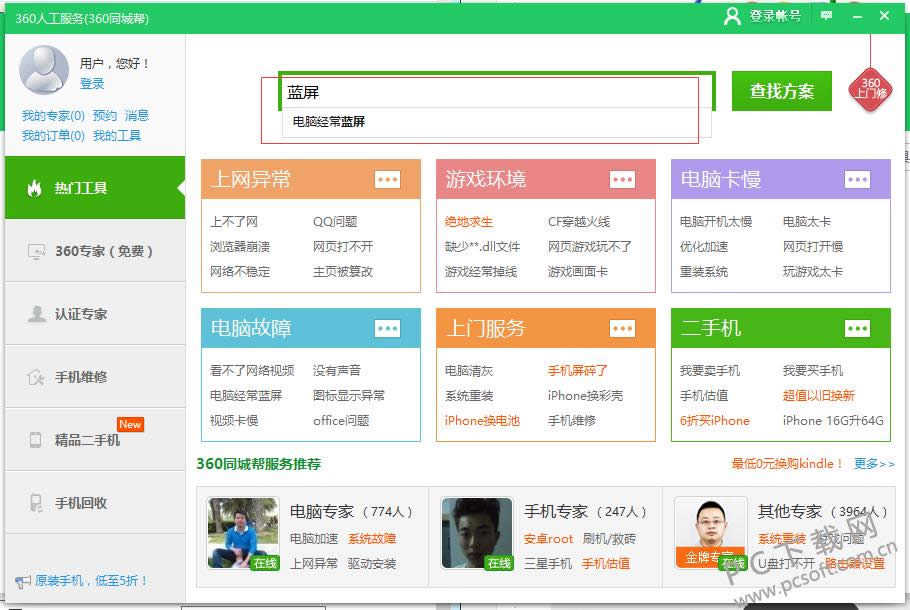Click 浏览器崩溃 under 上网异常
This screenshot has height=610, width=910.
coord(240,247)
